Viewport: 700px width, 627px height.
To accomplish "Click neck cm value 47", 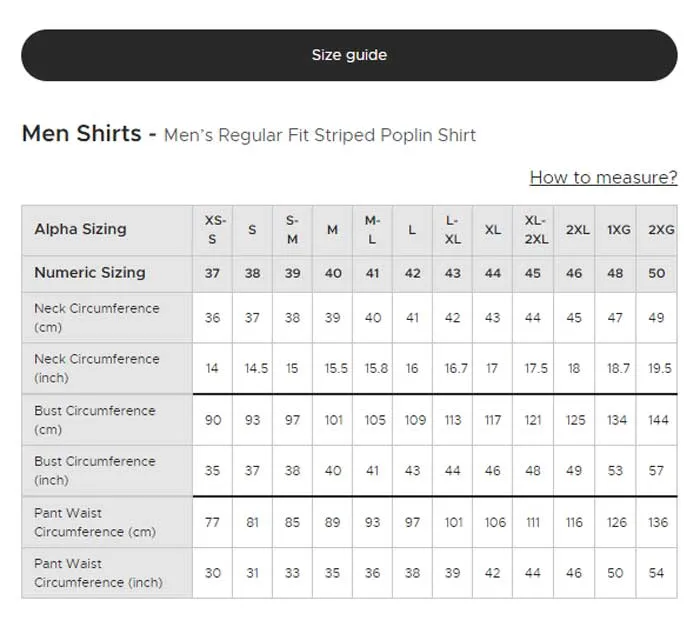I will (x=615, y=318).
